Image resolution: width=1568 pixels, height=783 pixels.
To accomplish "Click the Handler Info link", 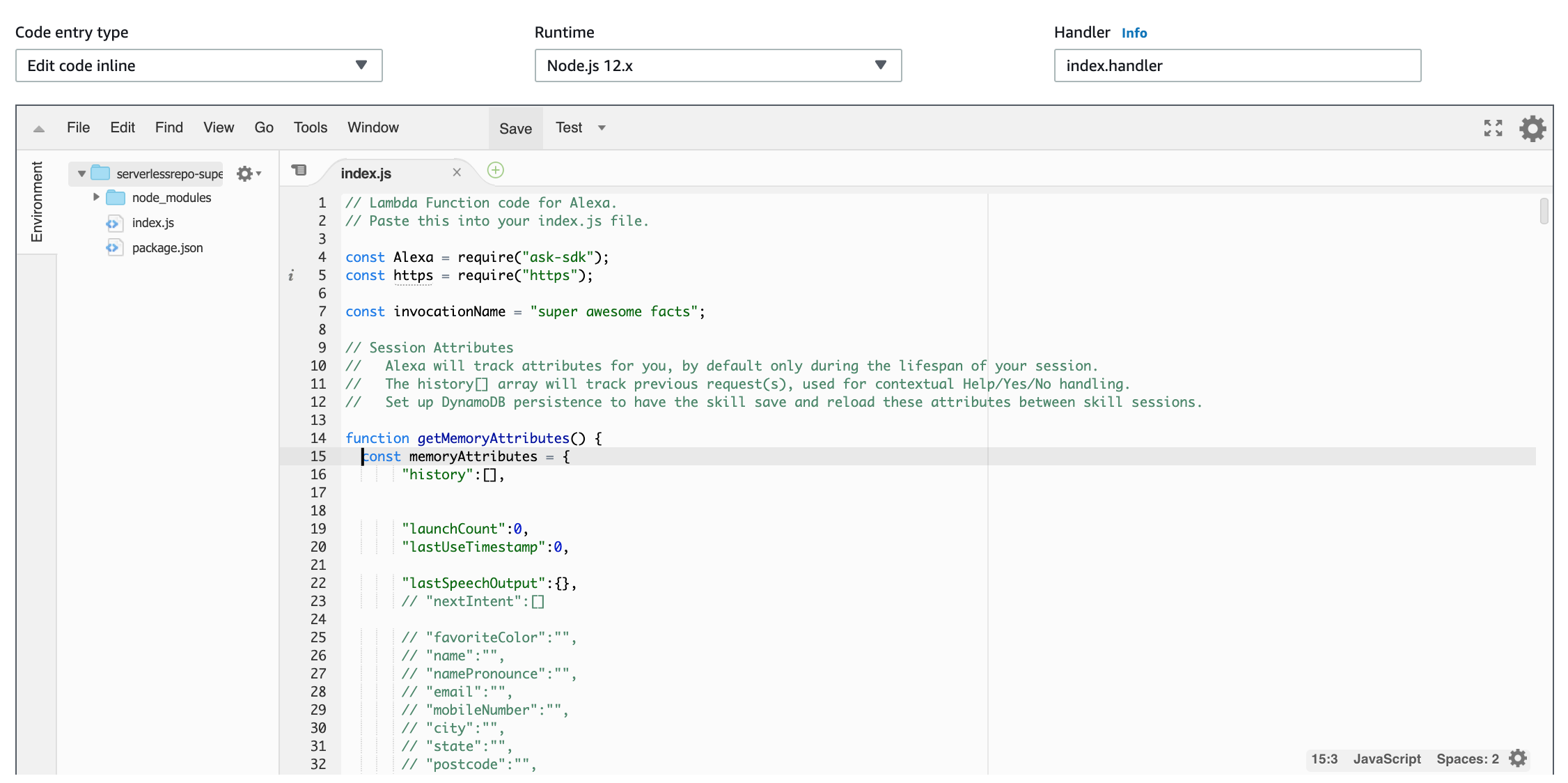I will [1134, 33].
